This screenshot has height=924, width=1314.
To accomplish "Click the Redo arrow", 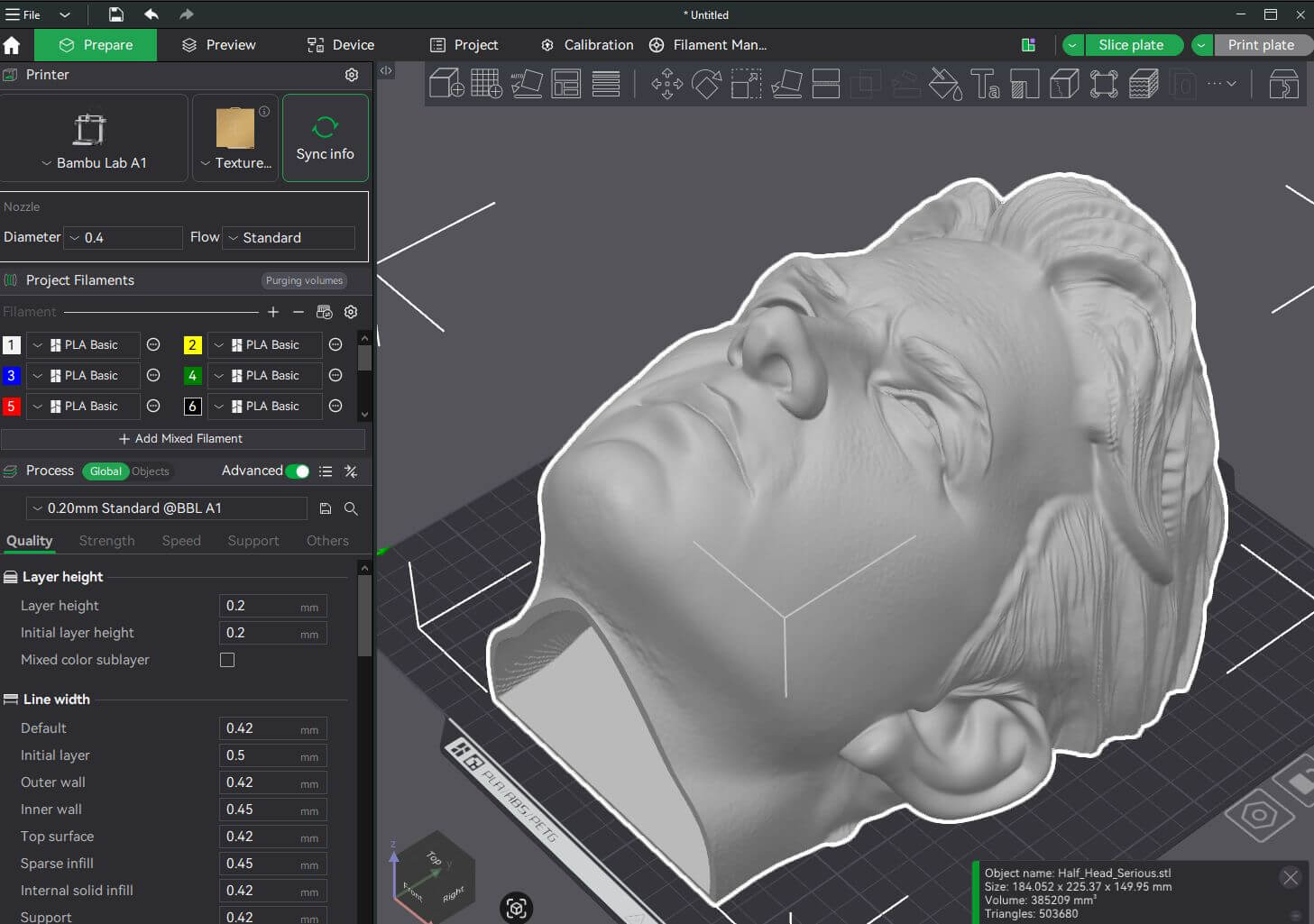I will click(186, 14).
